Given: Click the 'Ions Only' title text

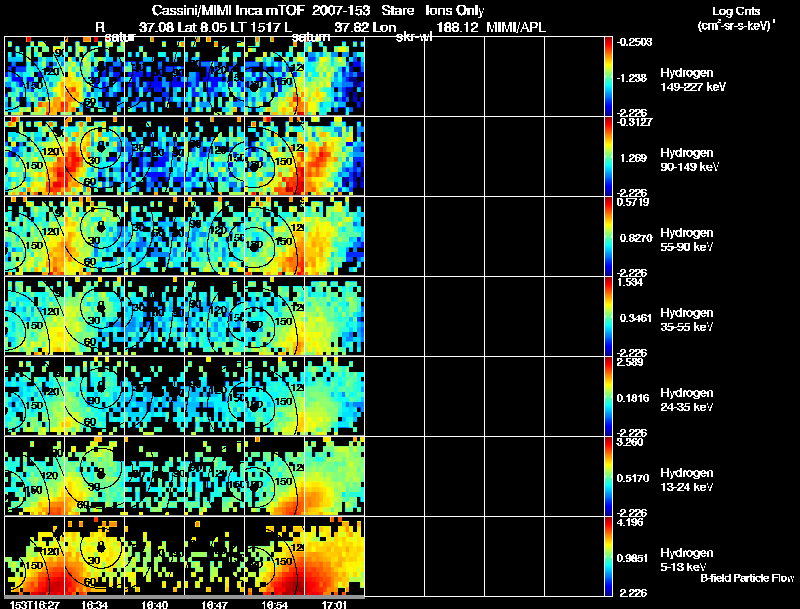Looking at the screenshot, I should tap(454, 10).
